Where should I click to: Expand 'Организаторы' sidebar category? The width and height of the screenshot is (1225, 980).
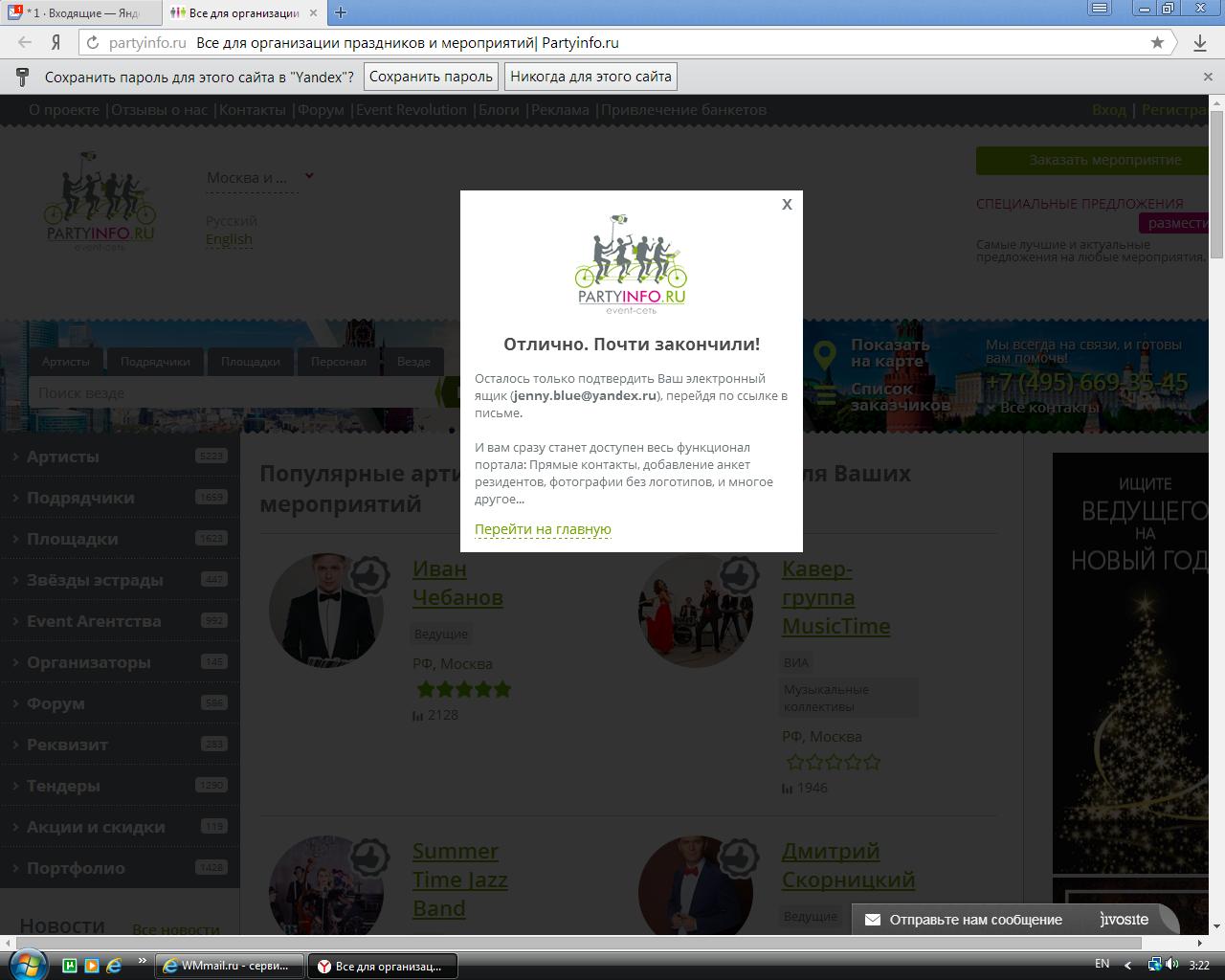pos(120,662)
